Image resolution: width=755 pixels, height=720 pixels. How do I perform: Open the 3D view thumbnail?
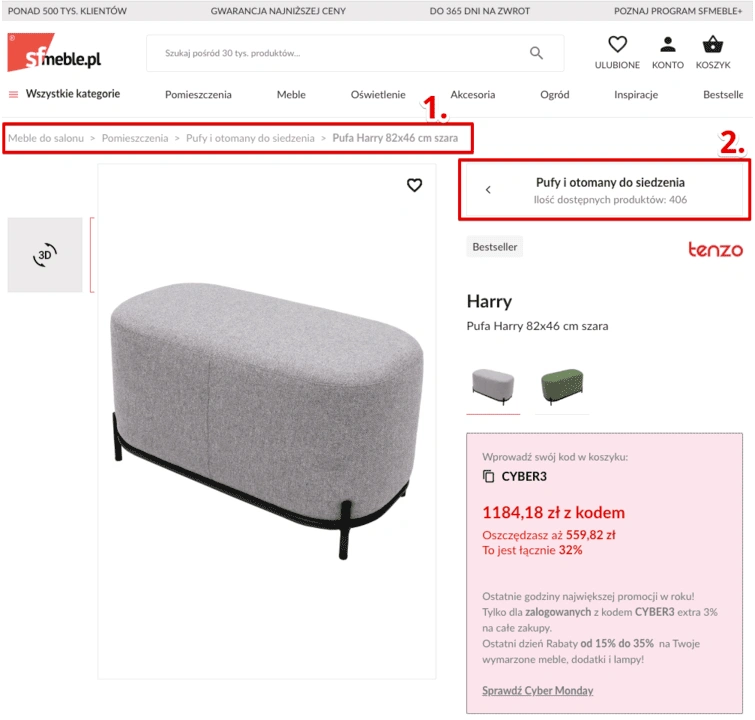[45, 254]
